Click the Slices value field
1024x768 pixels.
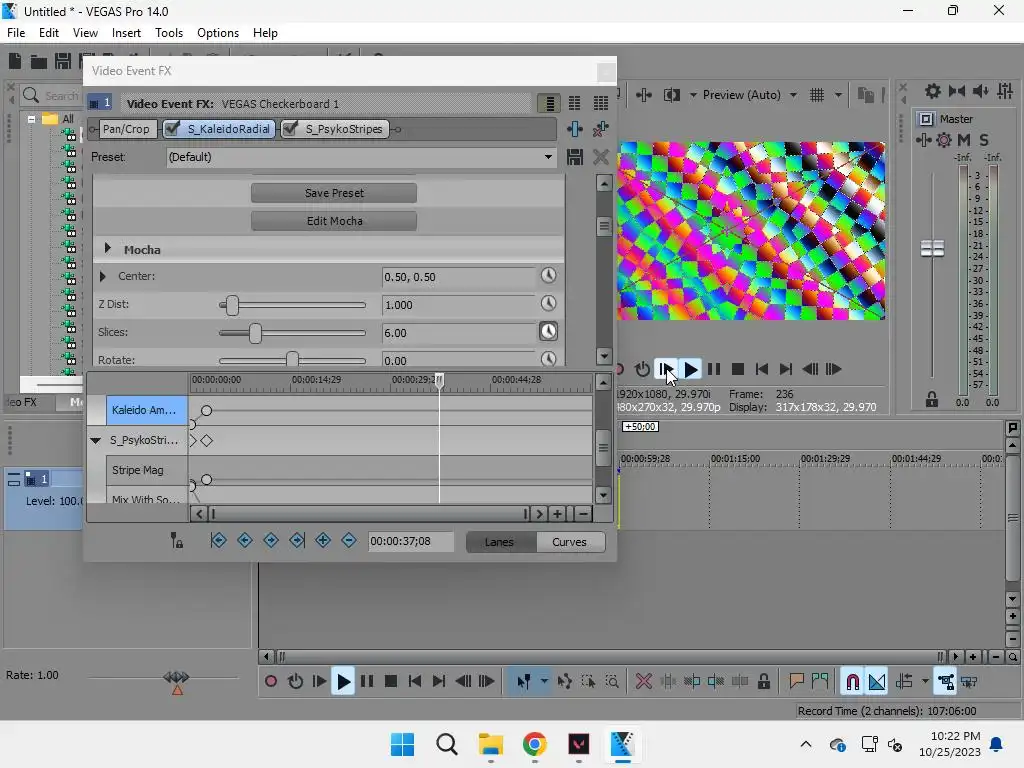458,332
